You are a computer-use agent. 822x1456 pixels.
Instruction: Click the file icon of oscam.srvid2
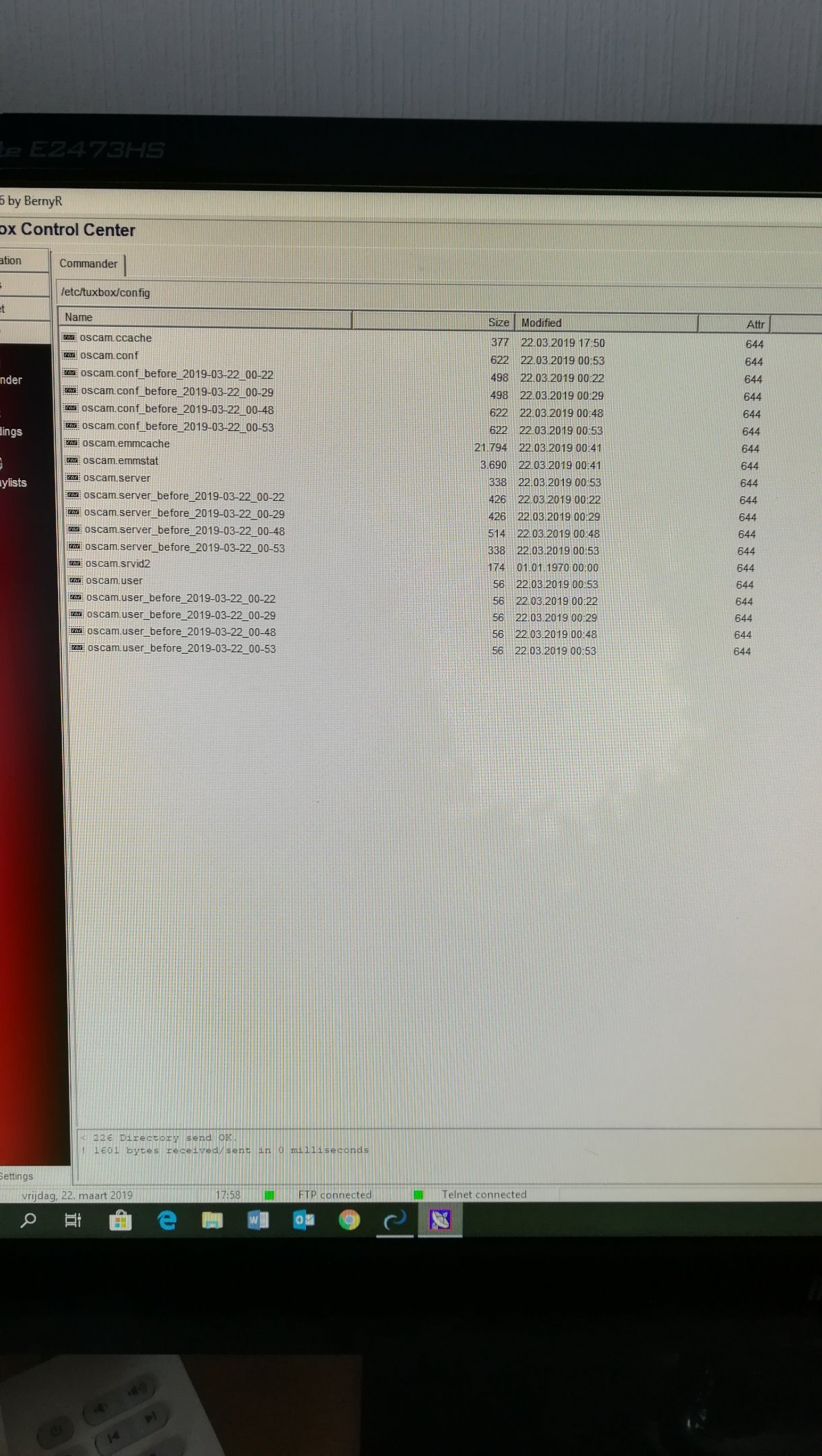tap(75, 563)
